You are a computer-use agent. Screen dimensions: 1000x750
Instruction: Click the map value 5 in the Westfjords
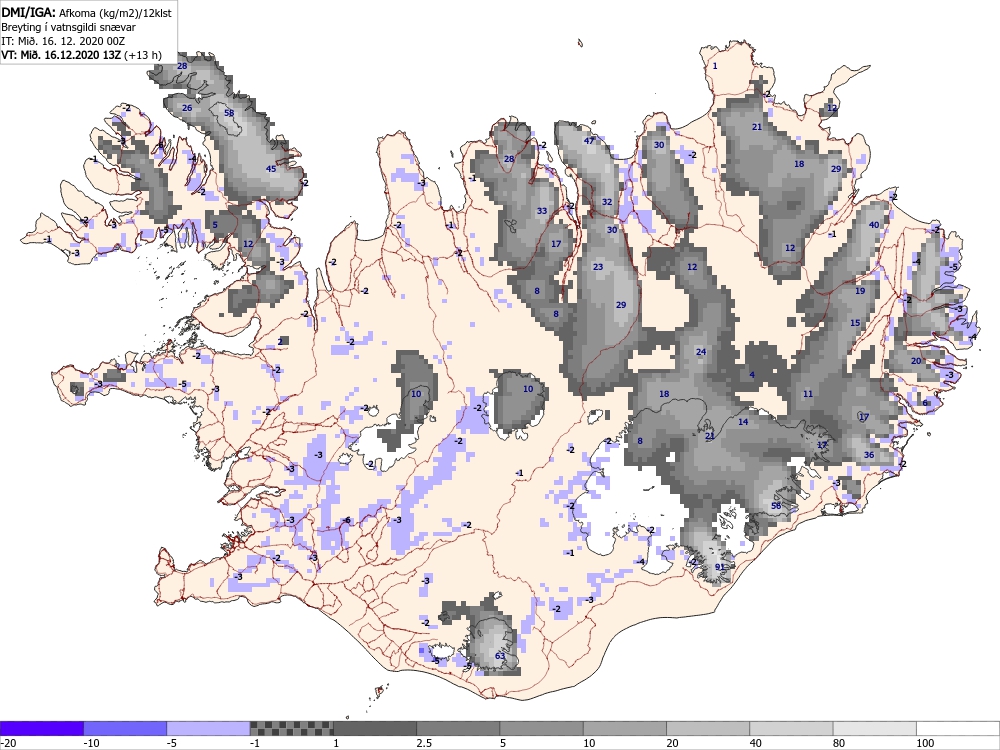point(215,224)
